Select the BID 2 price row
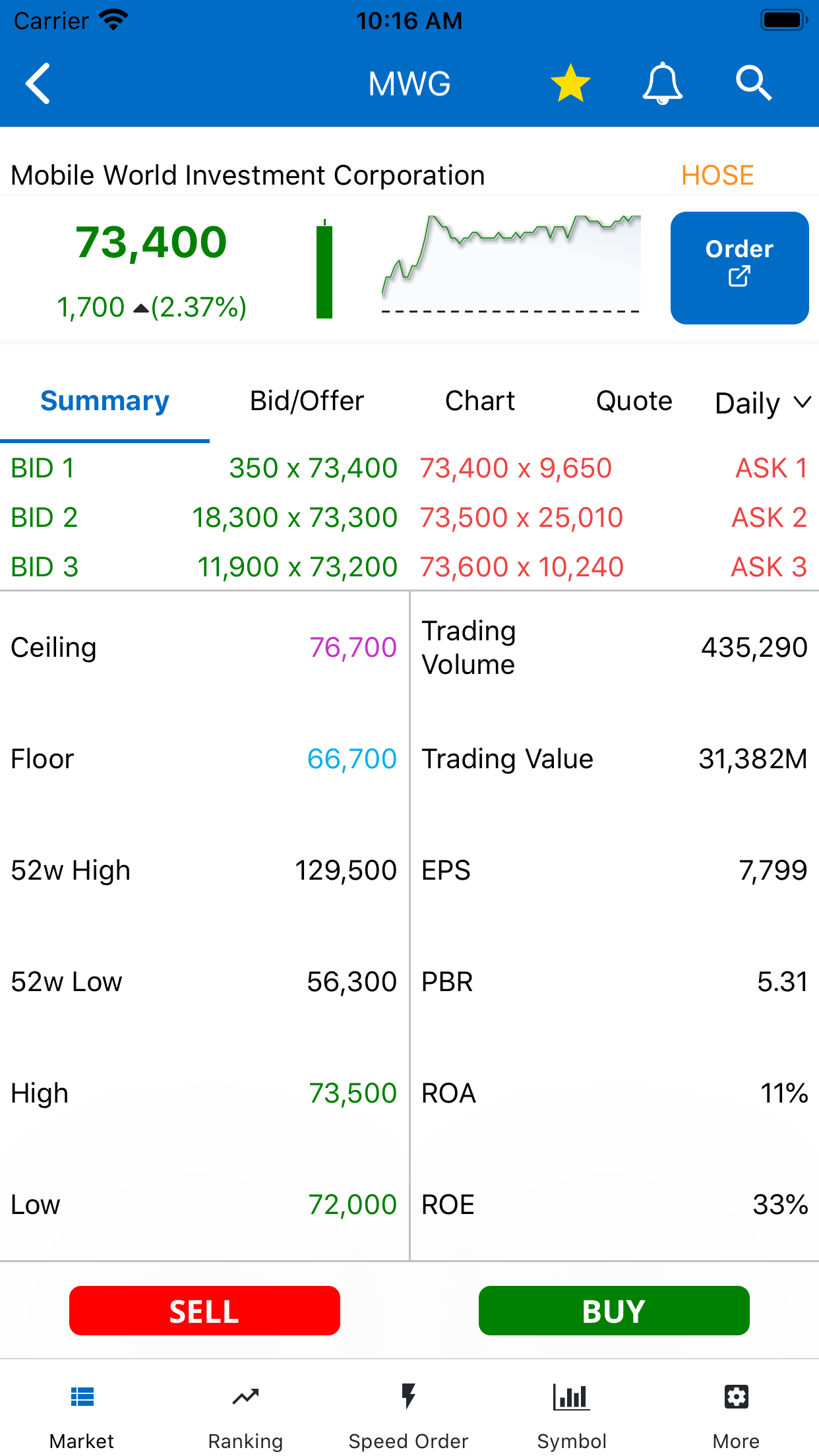819x1456 pixels. [x=204, y=518]
